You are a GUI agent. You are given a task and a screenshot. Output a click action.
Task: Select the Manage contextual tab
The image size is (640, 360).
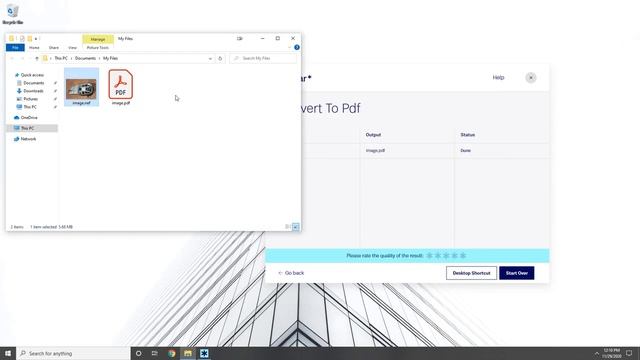[x=98, y=39]
